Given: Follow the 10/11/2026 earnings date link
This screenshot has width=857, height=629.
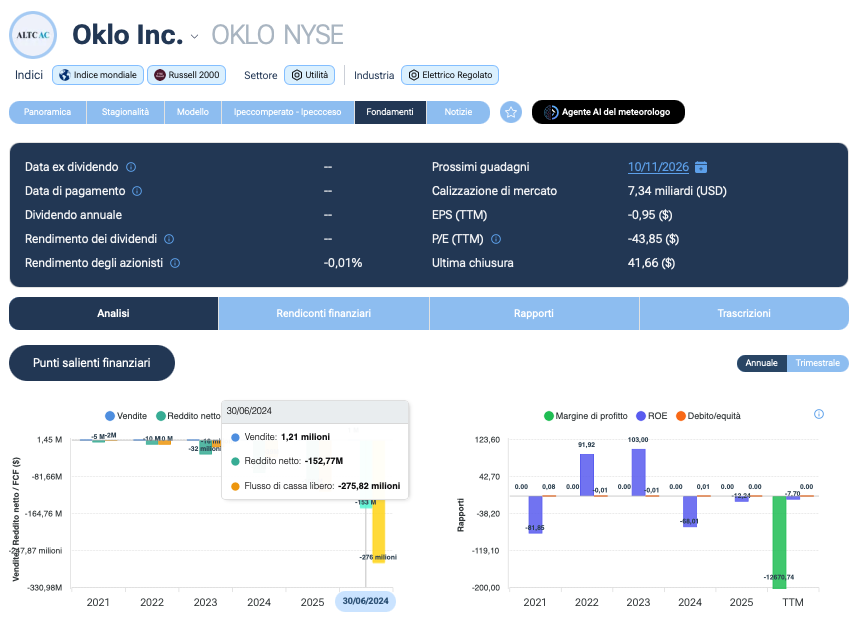Looking at the screenshot, I should pos(658,167).
